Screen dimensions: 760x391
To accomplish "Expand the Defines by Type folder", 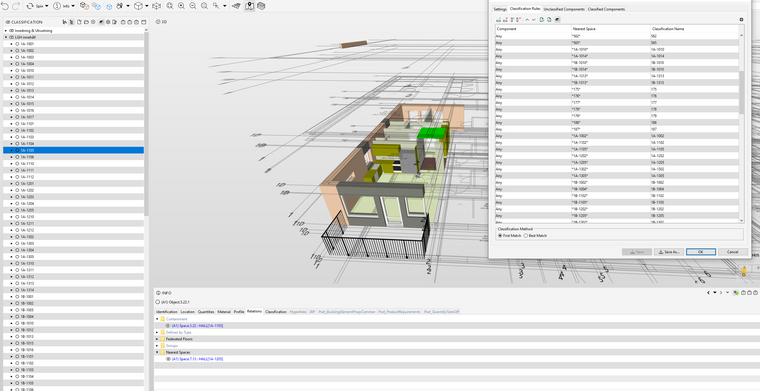I will tap(157, 332).
